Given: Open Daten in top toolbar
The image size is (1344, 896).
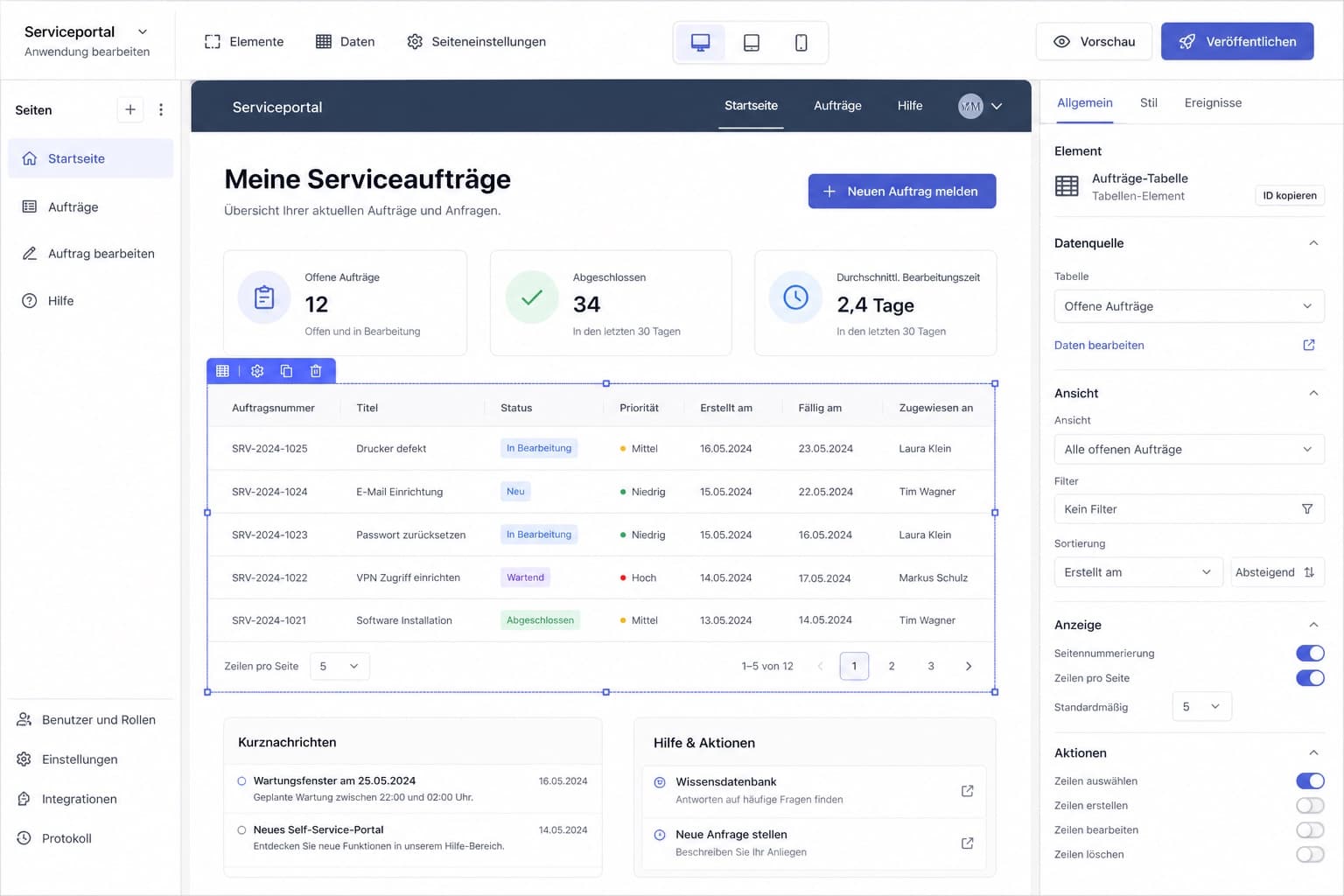Looking at the screenshot, I should tap(345, 42).
